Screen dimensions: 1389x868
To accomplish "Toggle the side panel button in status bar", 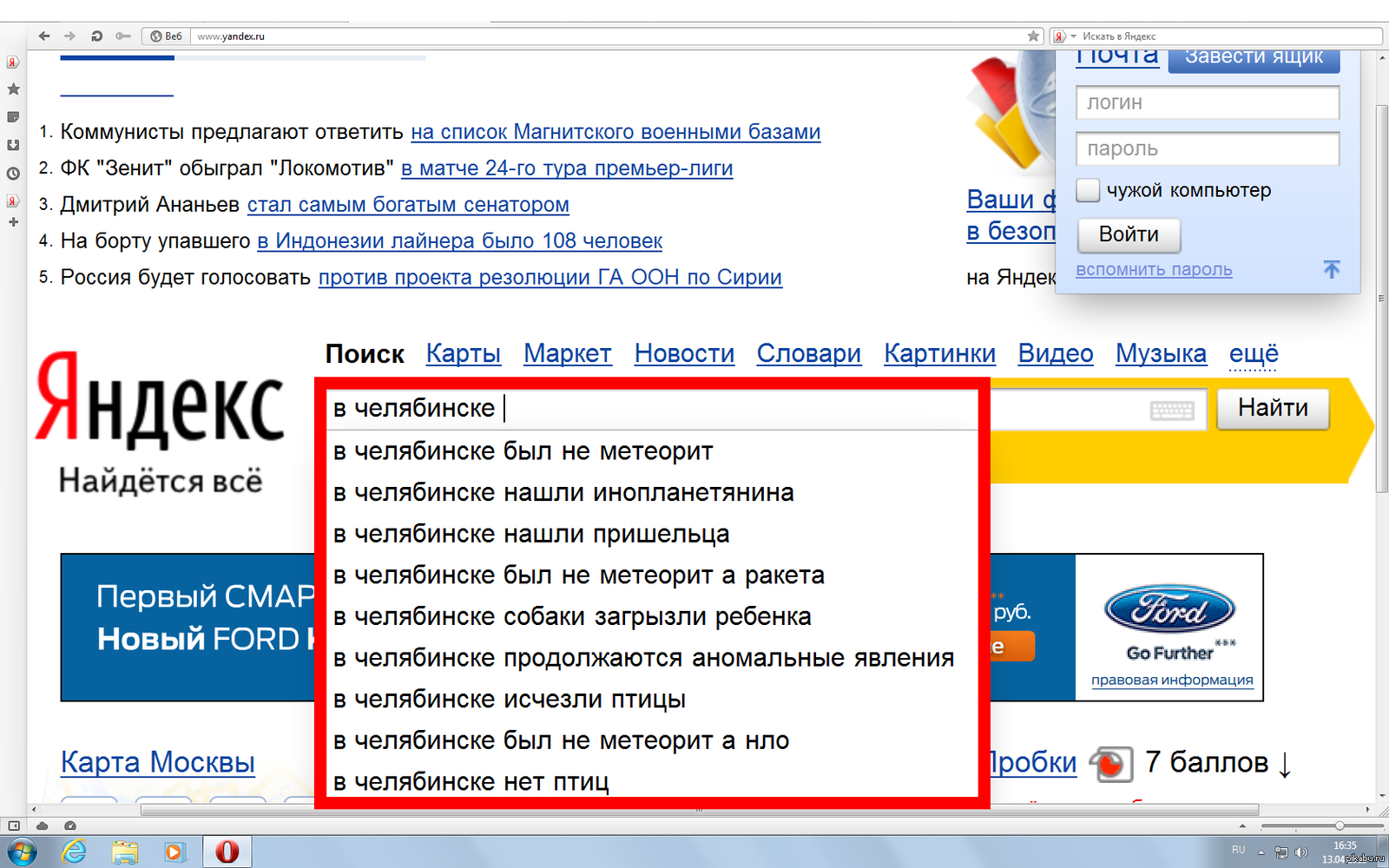I will pyautogui.click(x=14, y=825).
